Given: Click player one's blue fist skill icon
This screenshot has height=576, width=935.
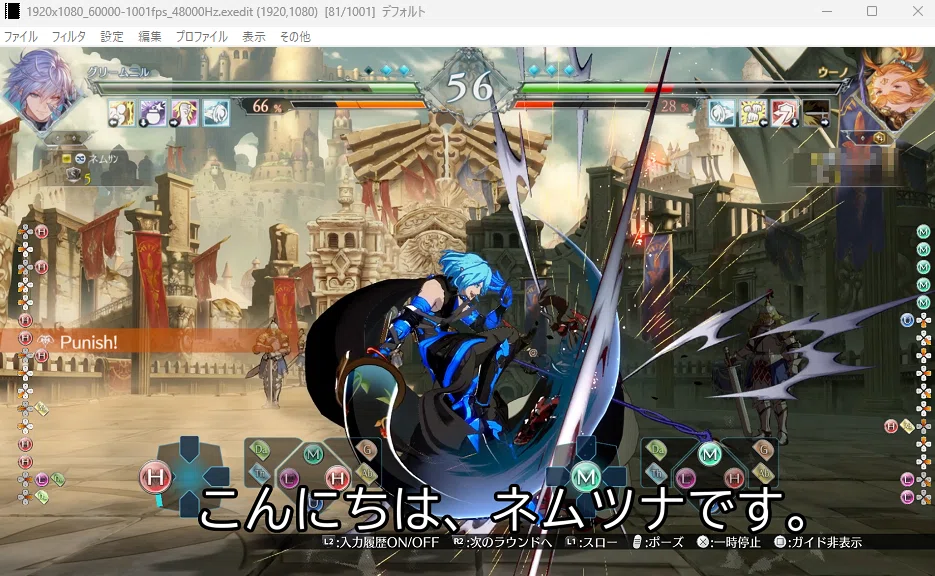Looking at the screenshot, I should point(216,113).
